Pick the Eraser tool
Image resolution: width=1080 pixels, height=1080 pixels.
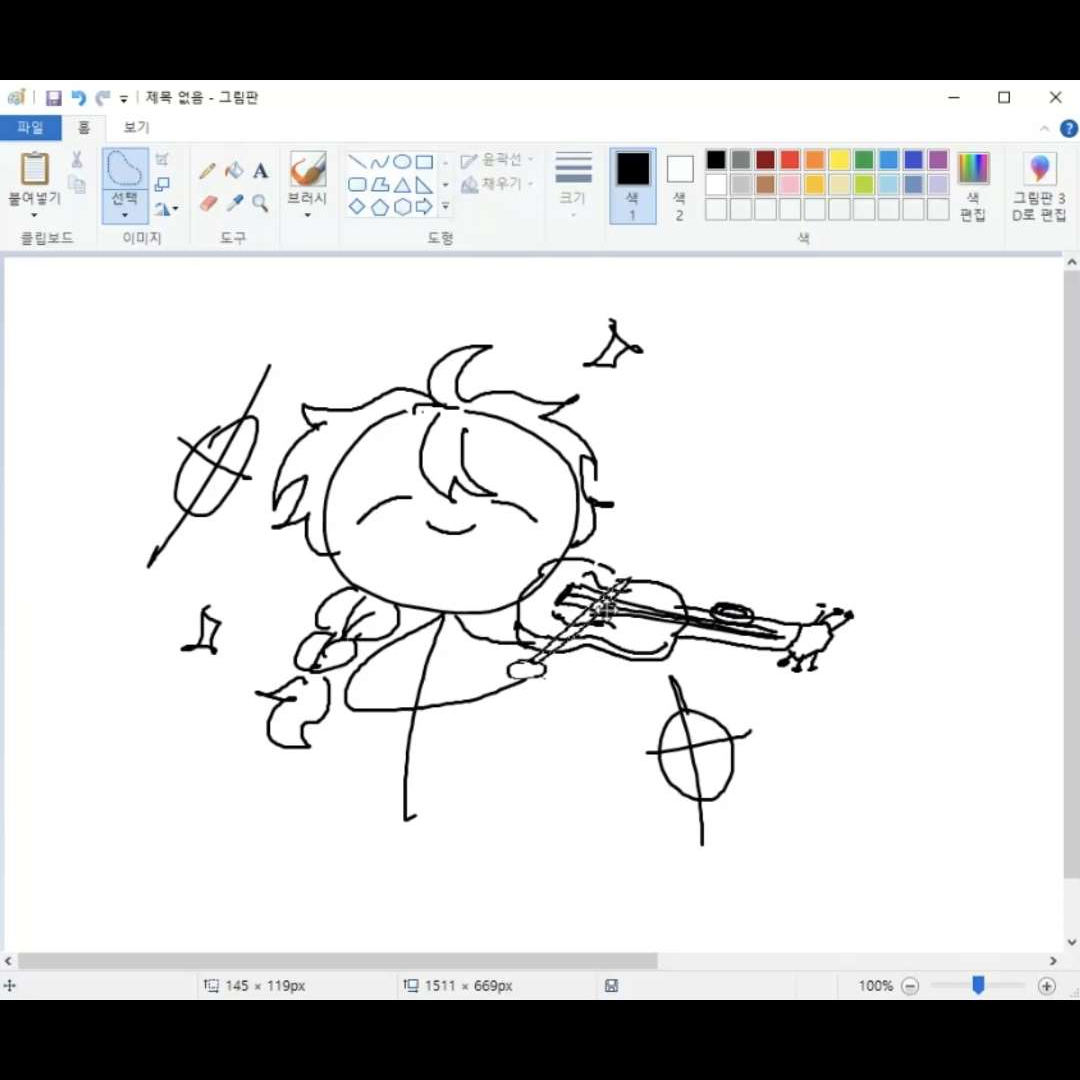pos(208,203)
